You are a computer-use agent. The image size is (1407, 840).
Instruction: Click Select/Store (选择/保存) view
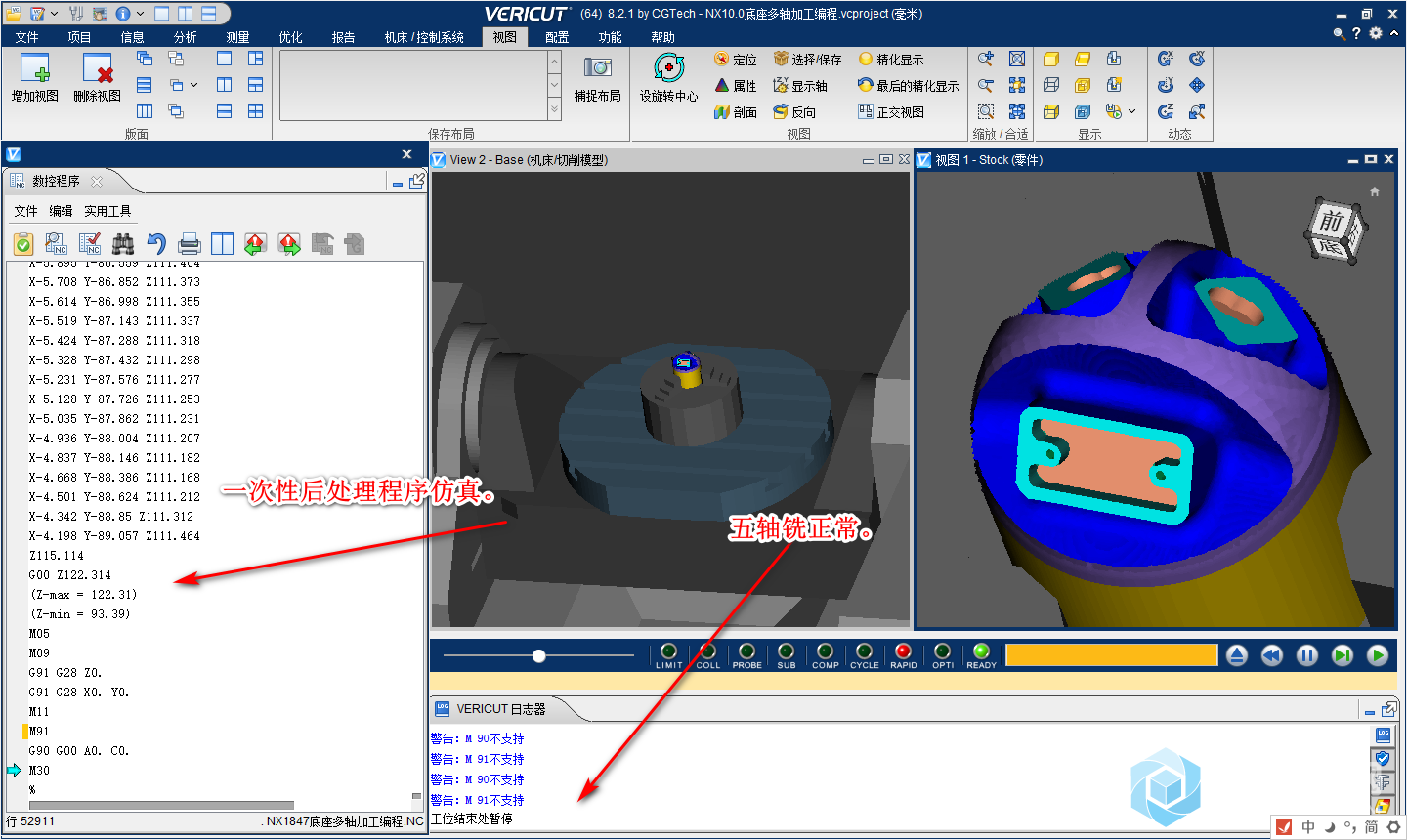tap(807, 60)
